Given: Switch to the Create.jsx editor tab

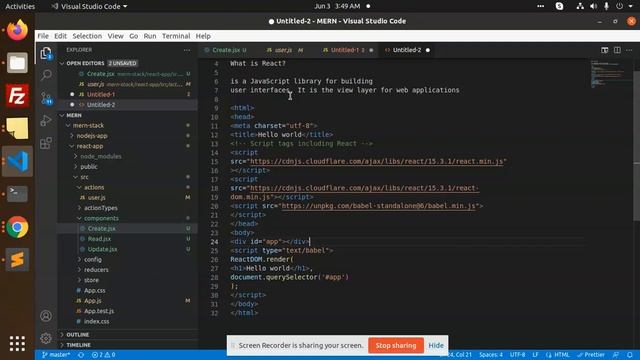Looking at the screenshot, I should (226, 50).
